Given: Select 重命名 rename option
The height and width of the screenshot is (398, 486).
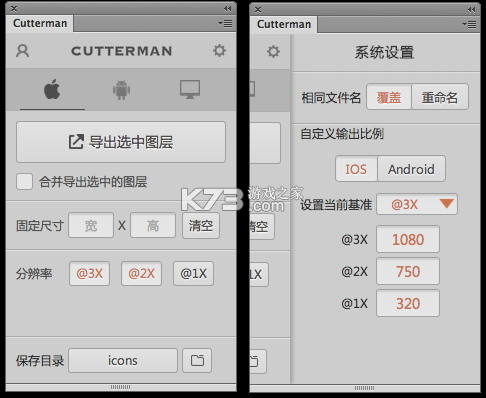Looking at the screenshot, I should pos(440,97).
